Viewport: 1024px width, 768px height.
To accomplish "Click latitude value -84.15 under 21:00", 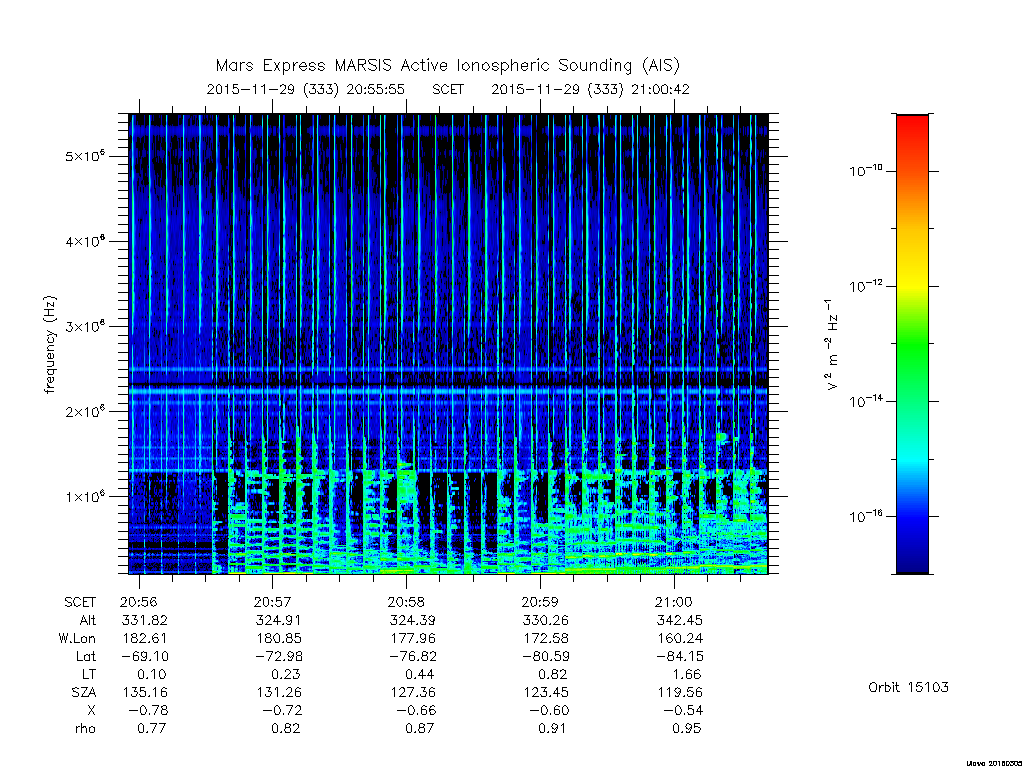I will pyautogui.click(x=679, y=656).
